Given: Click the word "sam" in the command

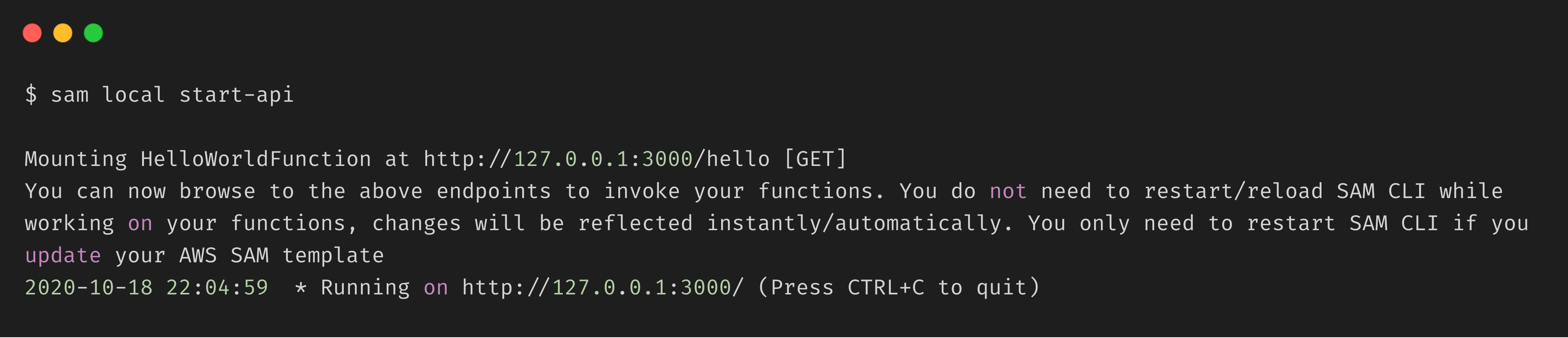Looking at the screenshot, I should point(69,95).
